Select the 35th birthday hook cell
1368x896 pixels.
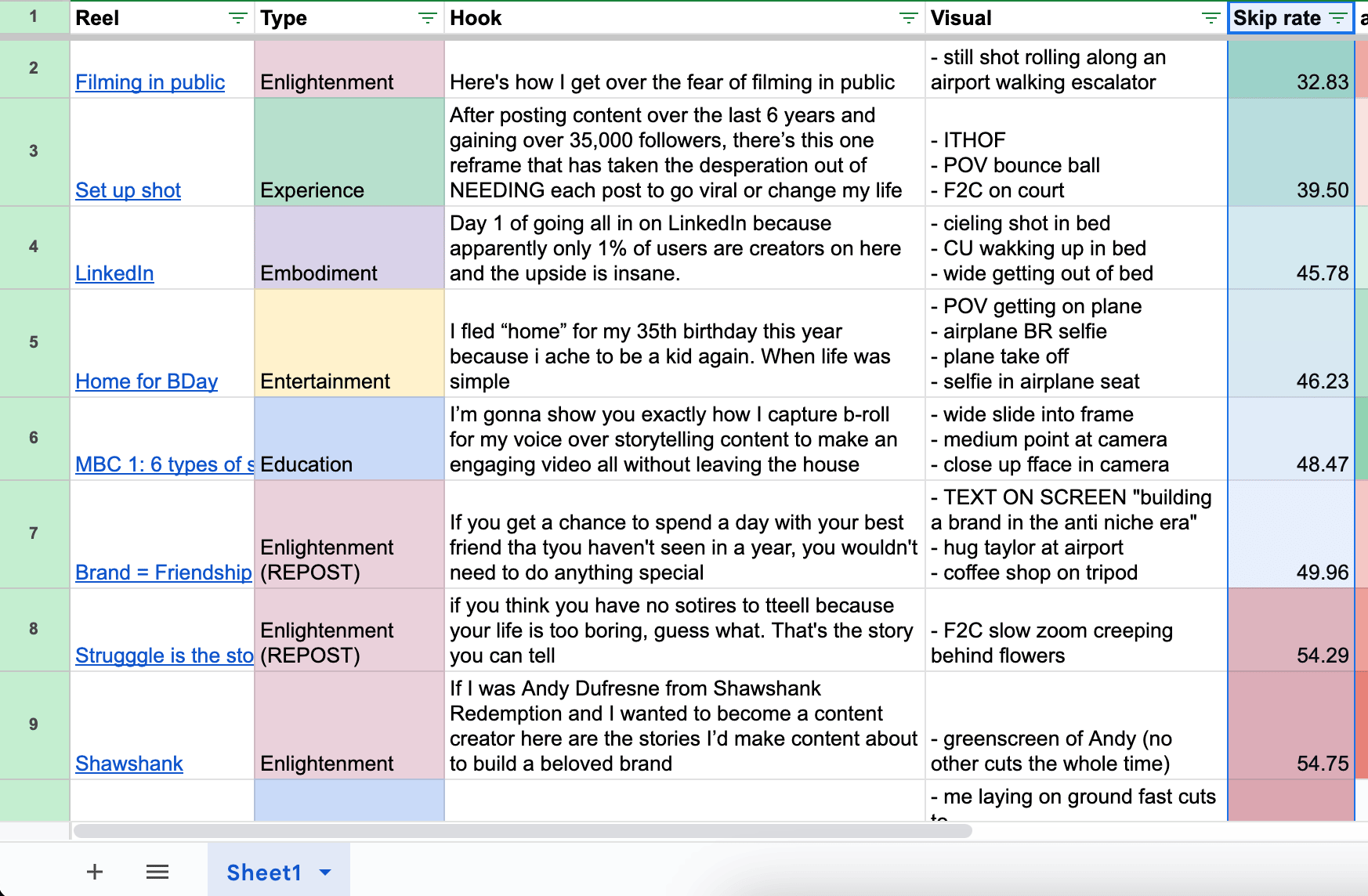[685, 343]
